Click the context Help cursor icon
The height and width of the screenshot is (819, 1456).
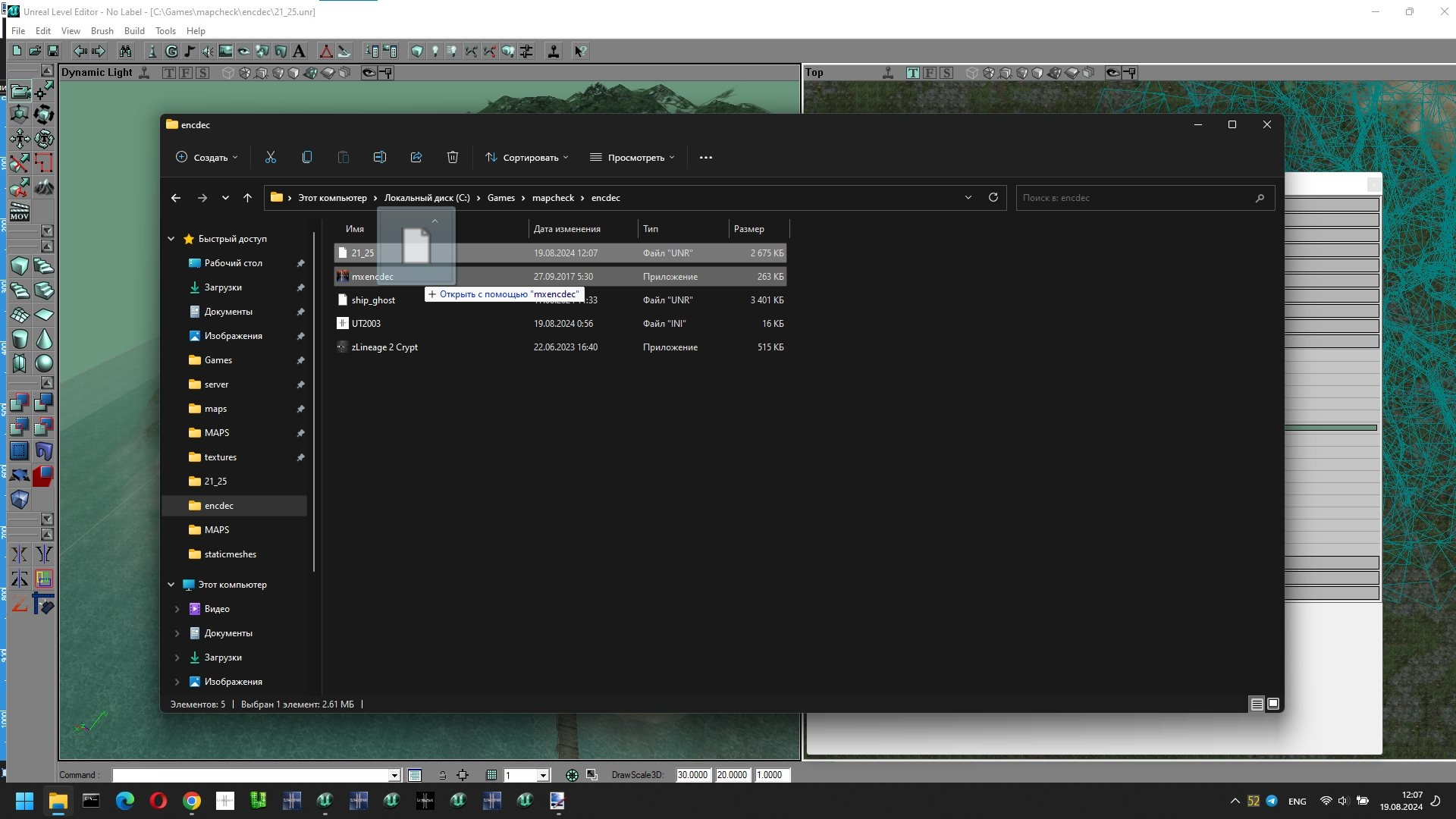tap(580, 51)
